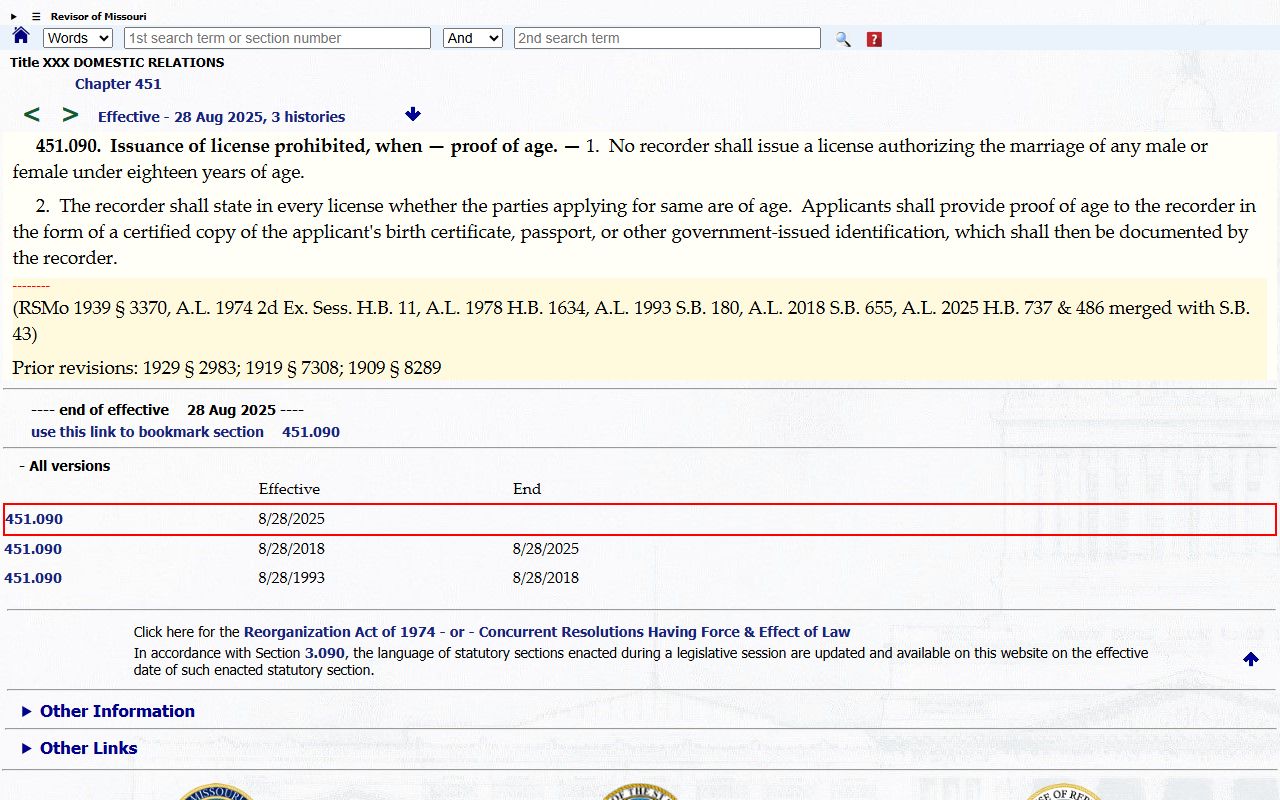Open the 451.090 version effective 8/28/1993
The image size is (1280, 800).
point(33,578)
